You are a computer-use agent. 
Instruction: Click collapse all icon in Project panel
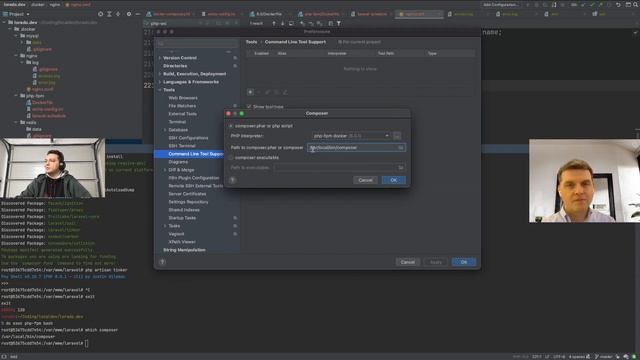click(118, 14)
